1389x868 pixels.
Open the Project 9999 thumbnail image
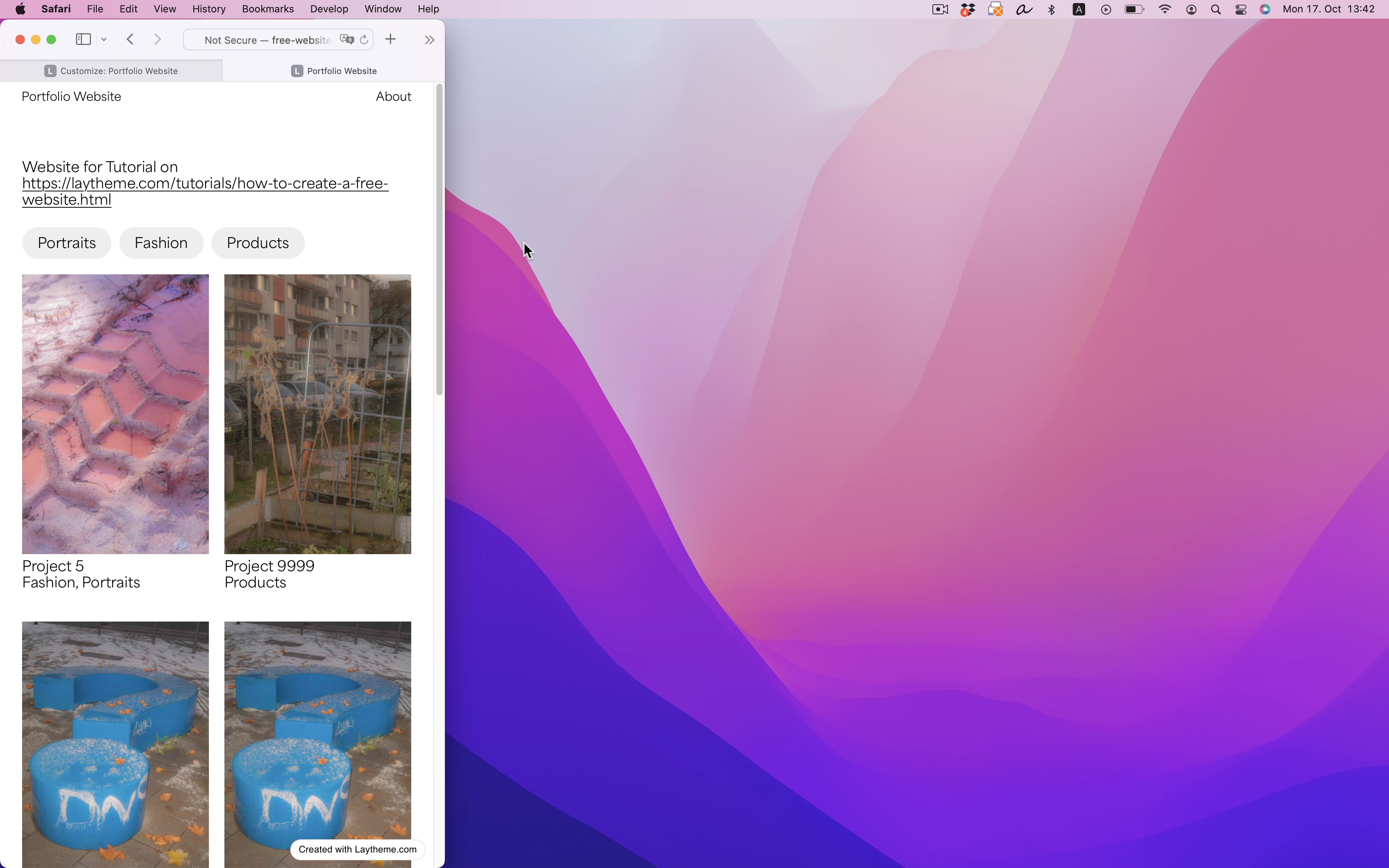click(318, 414)
